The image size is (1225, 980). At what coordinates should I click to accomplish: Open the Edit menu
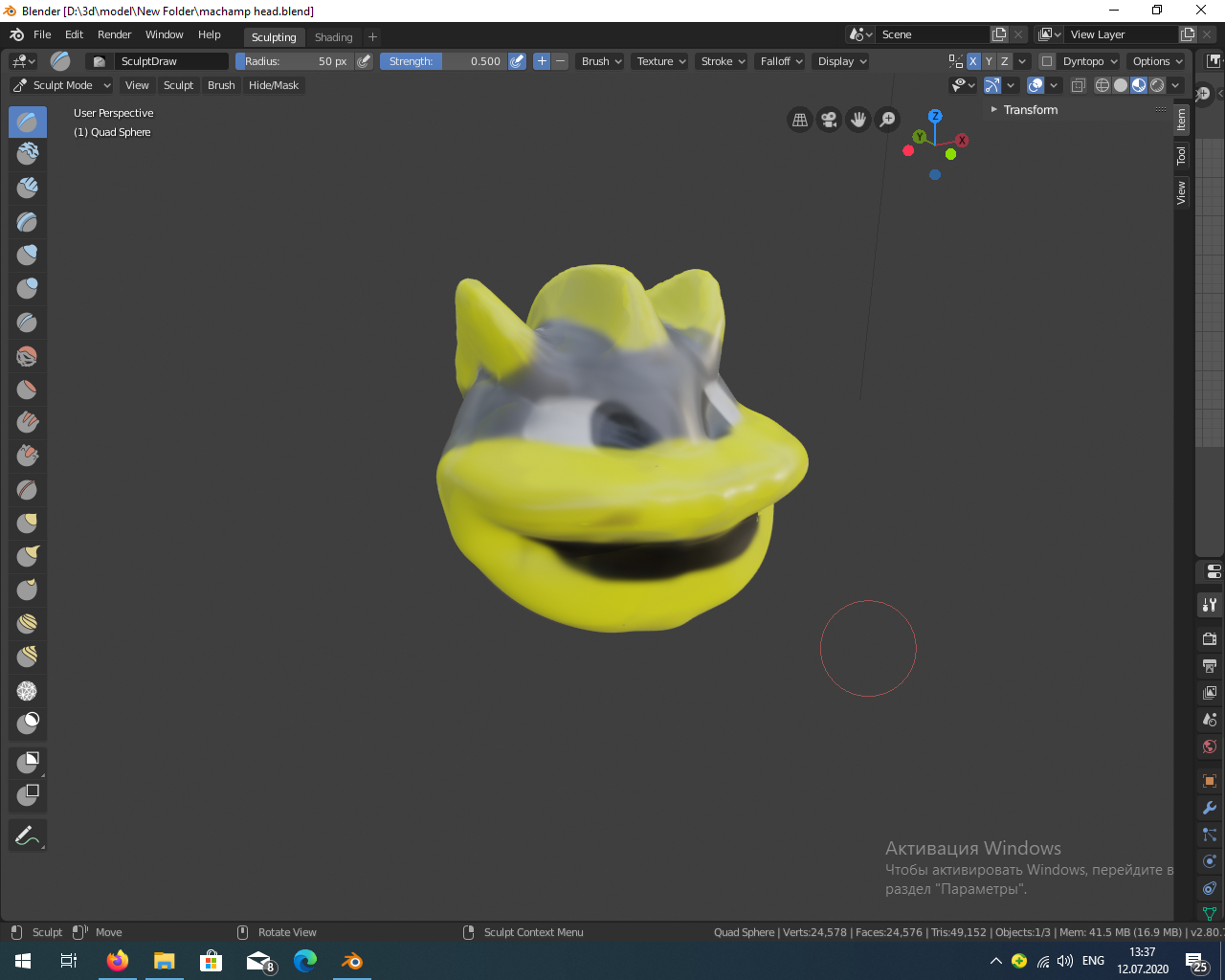[x=75, y=34]
